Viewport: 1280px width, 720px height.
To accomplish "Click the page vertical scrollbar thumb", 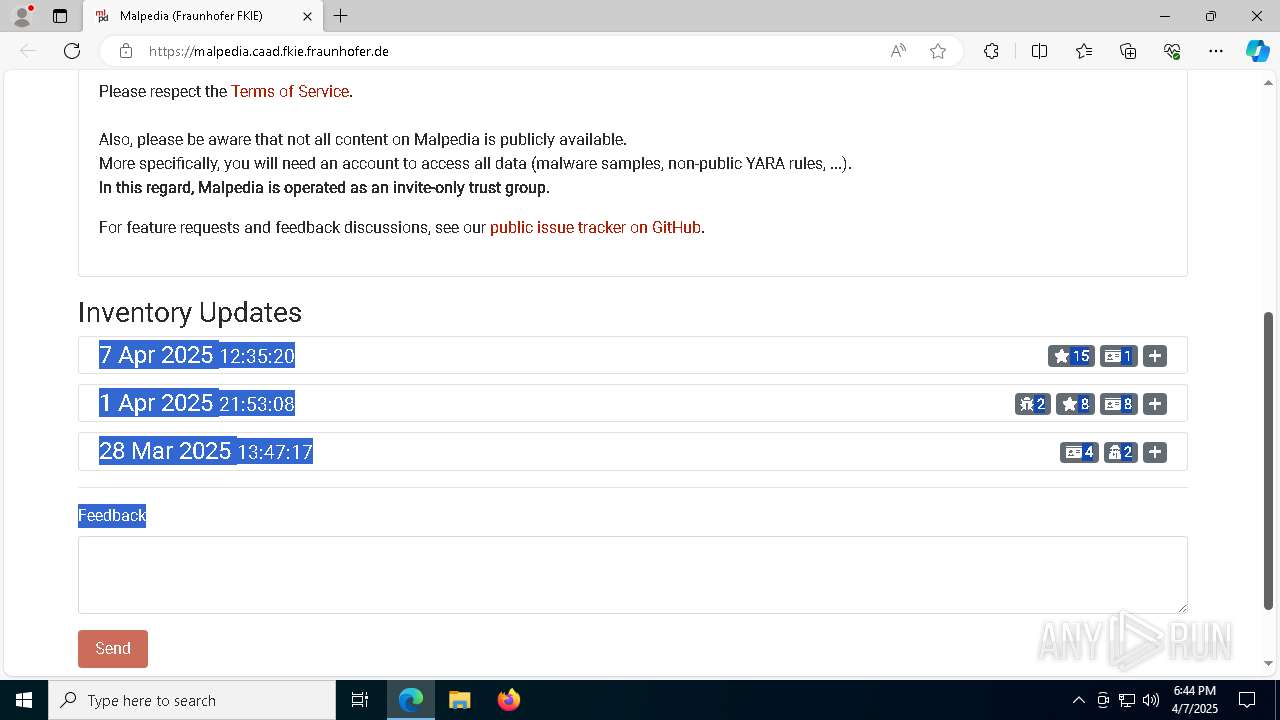I will (x=1269, y=461).
